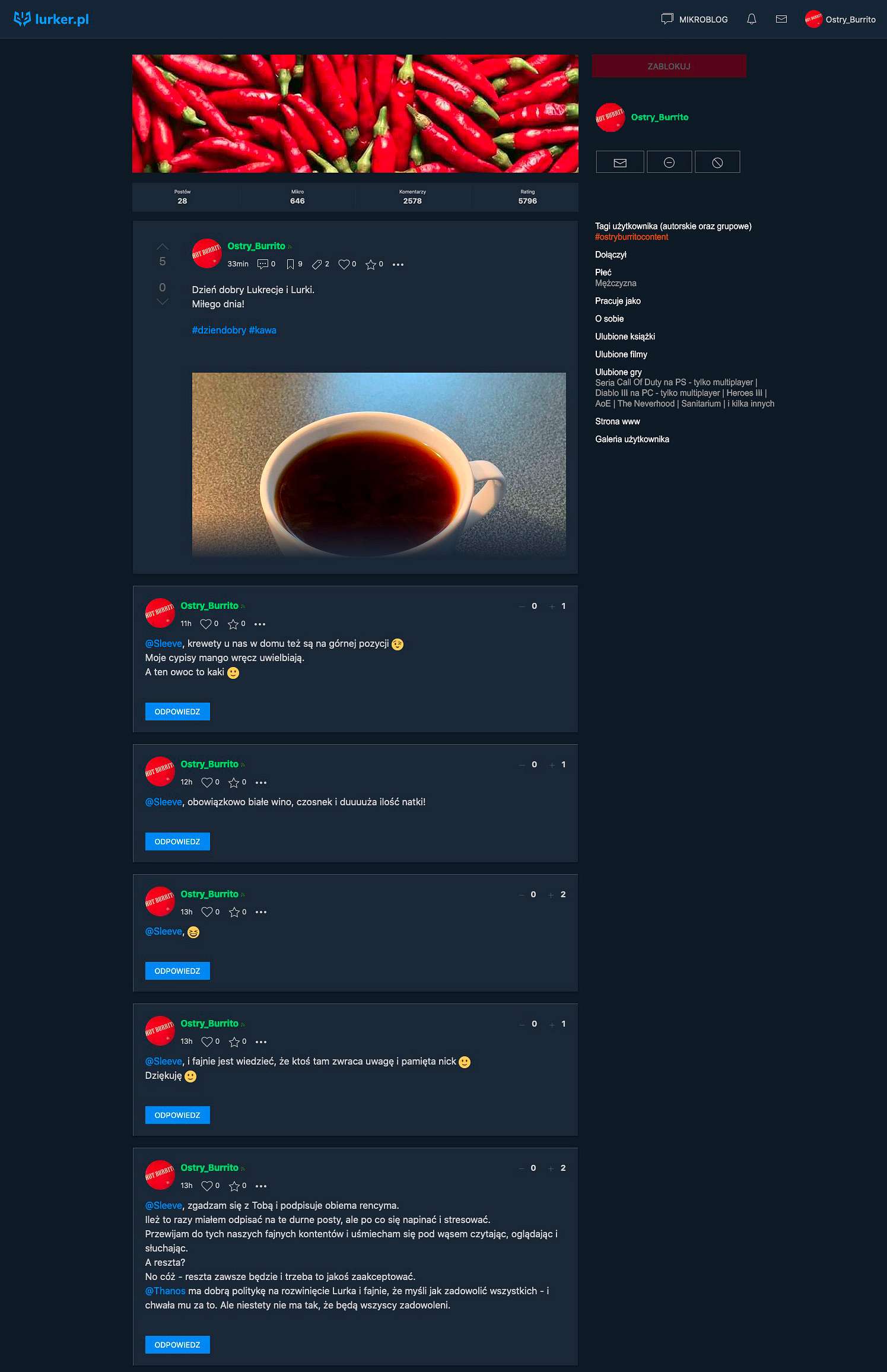Viewport: 887px width, 1372px height.
Task: Open the Ostry_Burrito user menu in header
Action: [840, 19]
